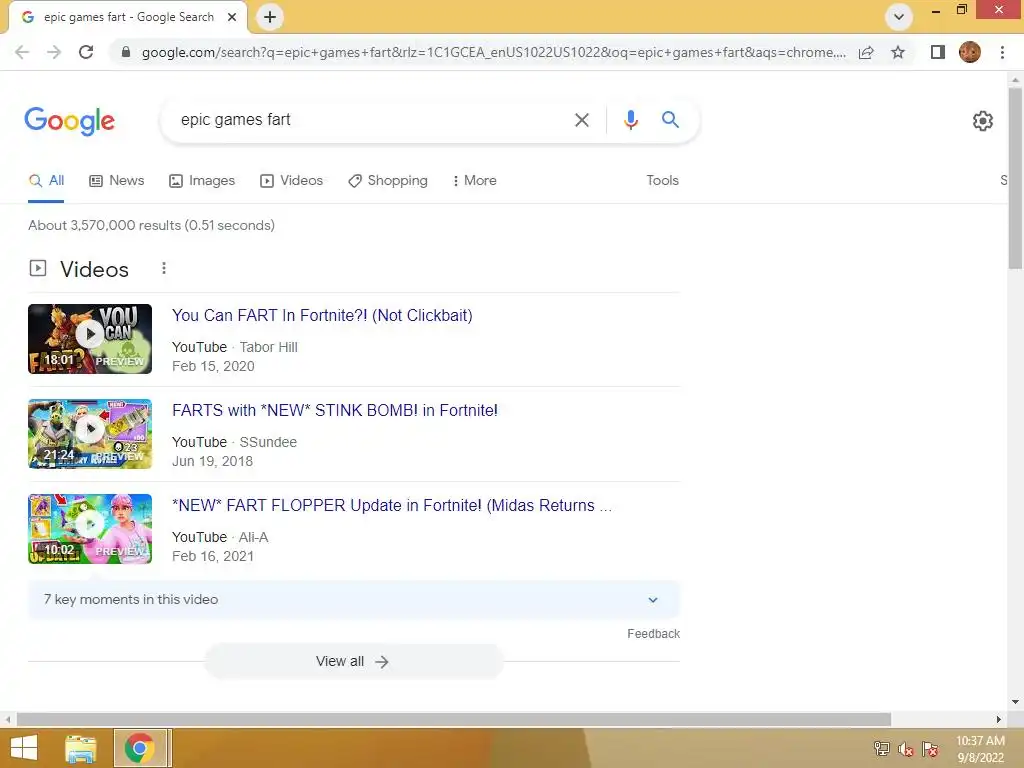Click the padlock site info icon
The height and width of the screenshot is (768, 1024).
[126, 52]
